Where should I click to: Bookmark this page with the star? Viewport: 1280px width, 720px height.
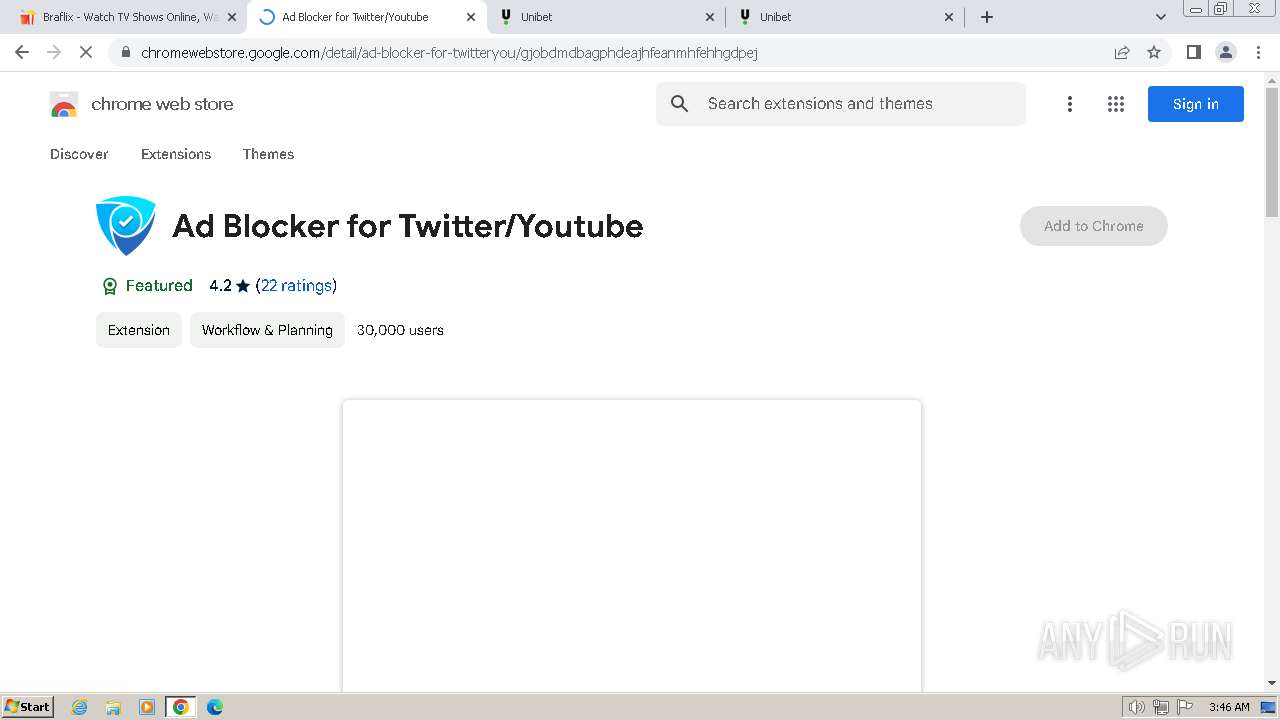(x=1154, y=52)
